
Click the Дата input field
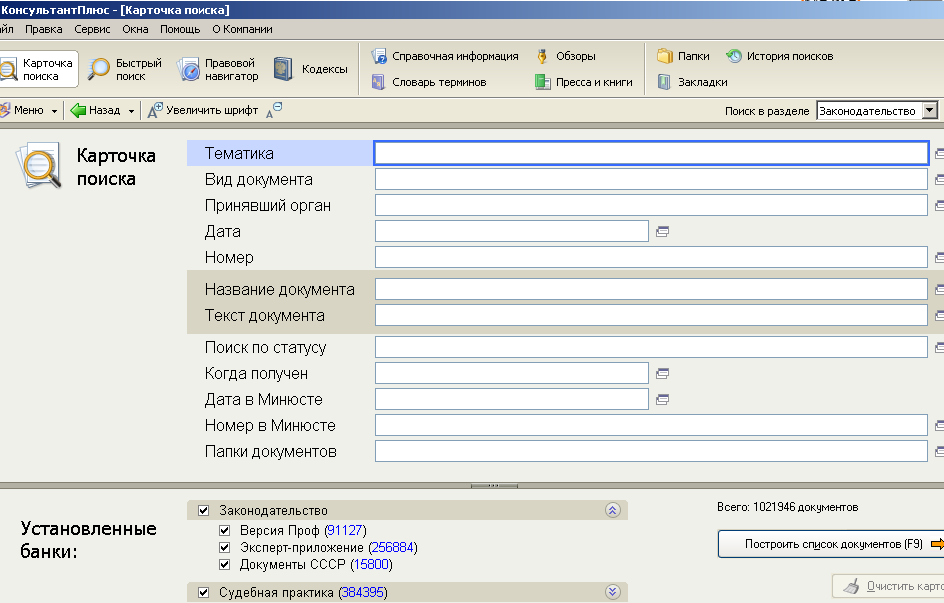(512, 231)
